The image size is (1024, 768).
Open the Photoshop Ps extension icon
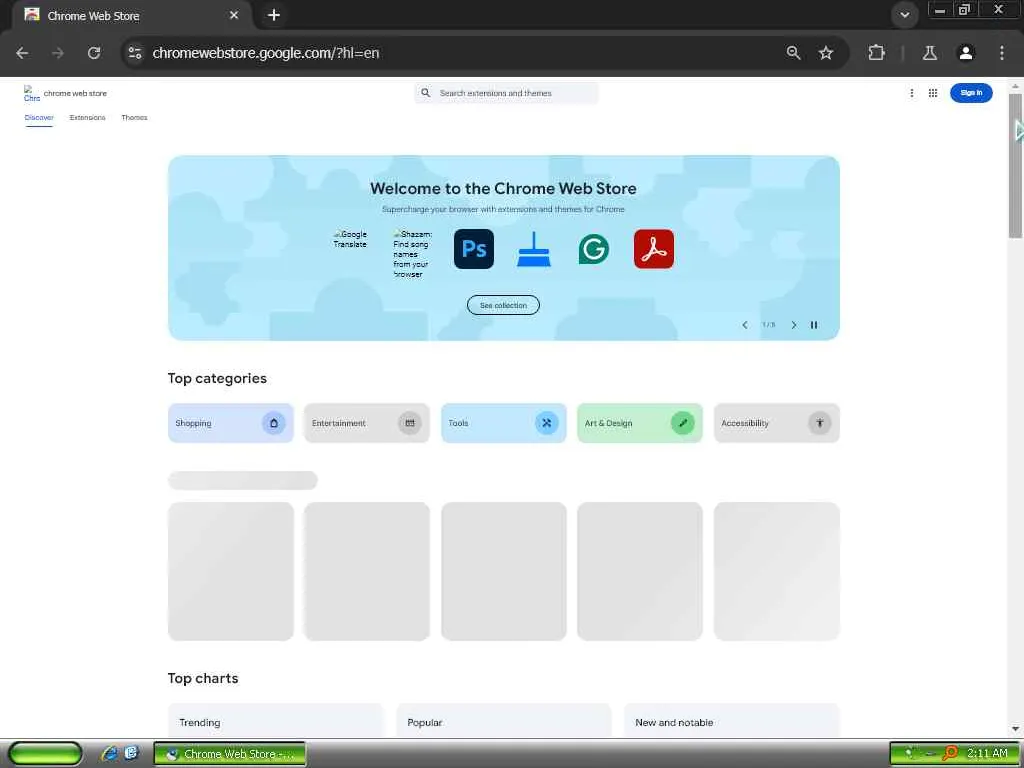coord(474,249)
